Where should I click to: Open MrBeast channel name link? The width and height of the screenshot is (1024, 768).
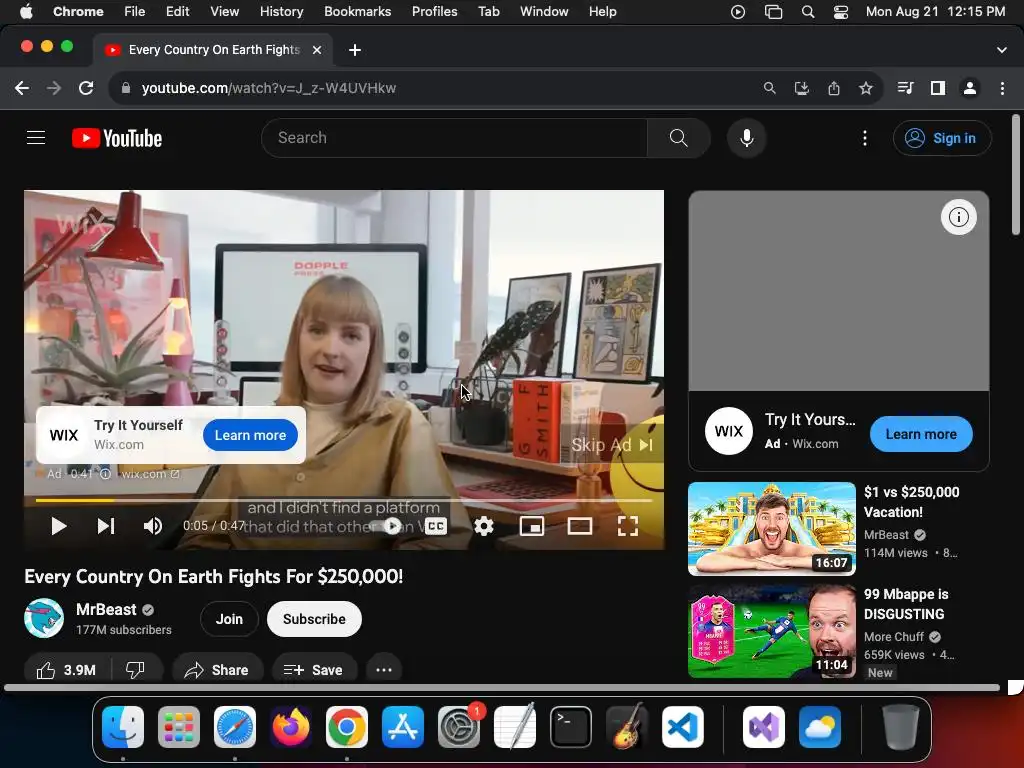click(106, 609)
